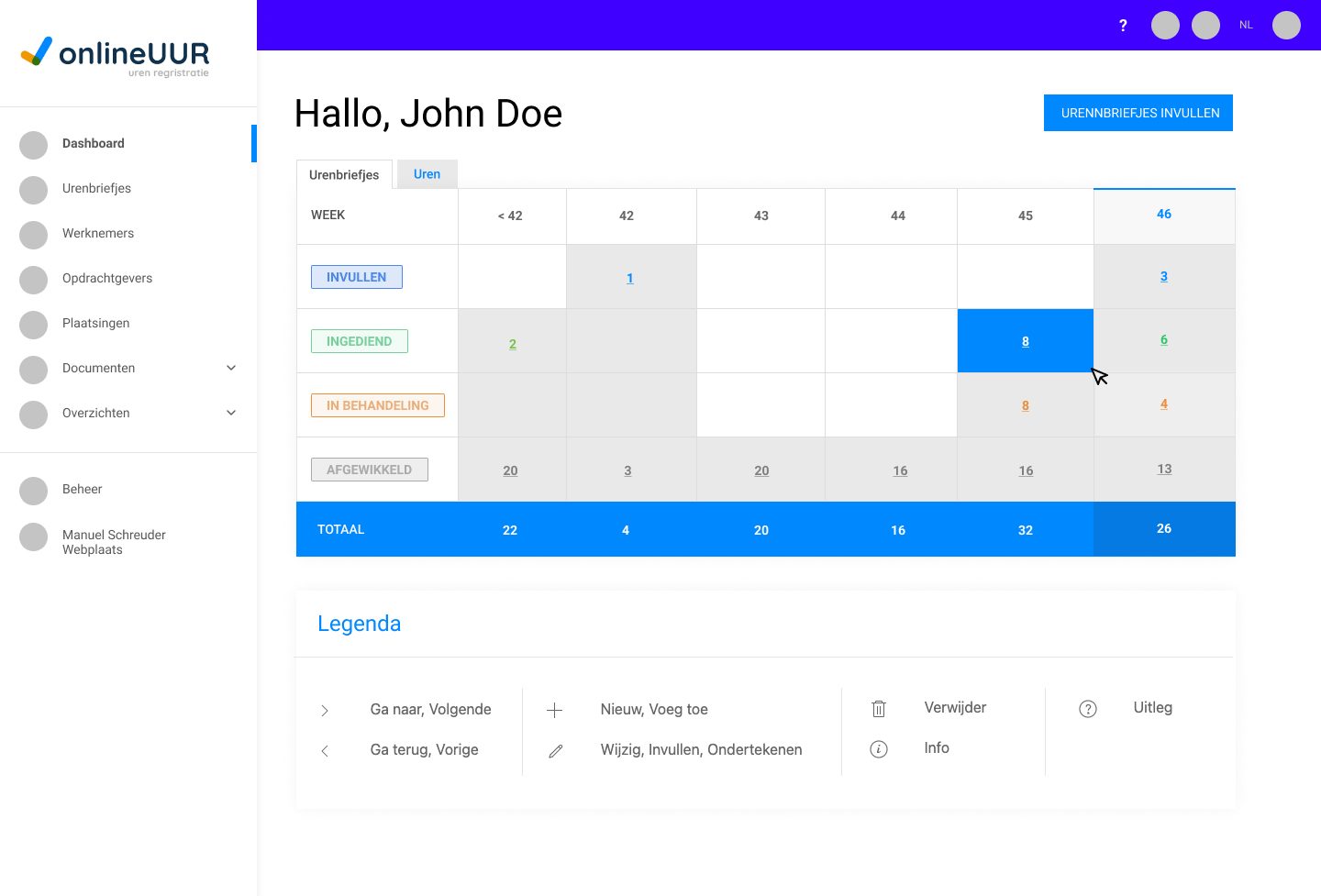Click the help question mark icon
Viewport: 1321px width, 896px height.
click(1123, 26)
